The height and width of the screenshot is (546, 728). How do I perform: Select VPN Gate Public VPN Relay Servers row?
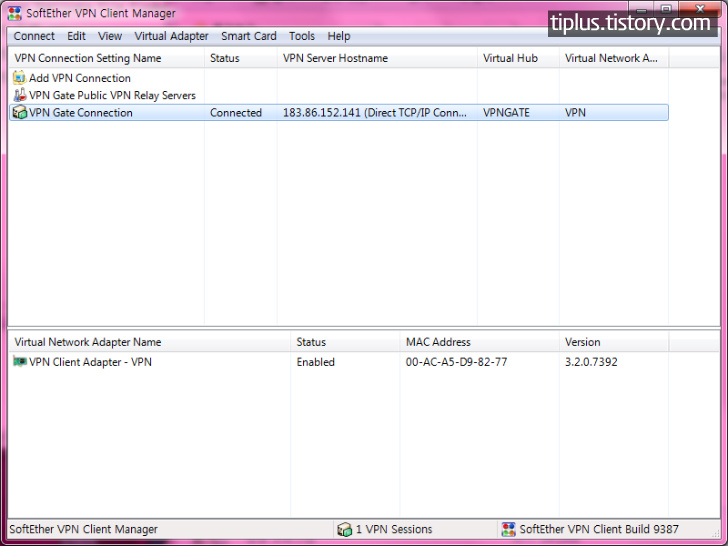338,95
